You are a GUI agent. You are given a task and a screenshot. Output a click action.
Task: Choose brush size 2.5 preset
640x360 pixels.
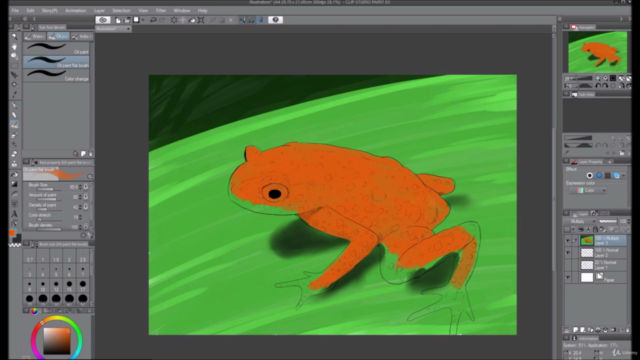click(x=83, y=257)
